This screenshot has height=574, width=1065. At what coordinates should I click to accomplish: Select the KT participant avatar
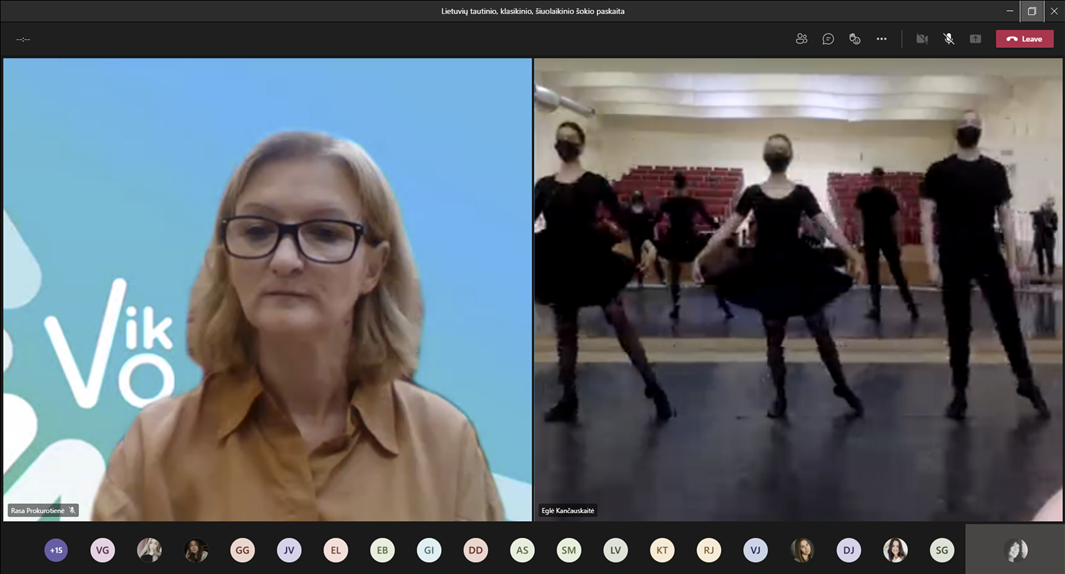(x=662, y=550)
